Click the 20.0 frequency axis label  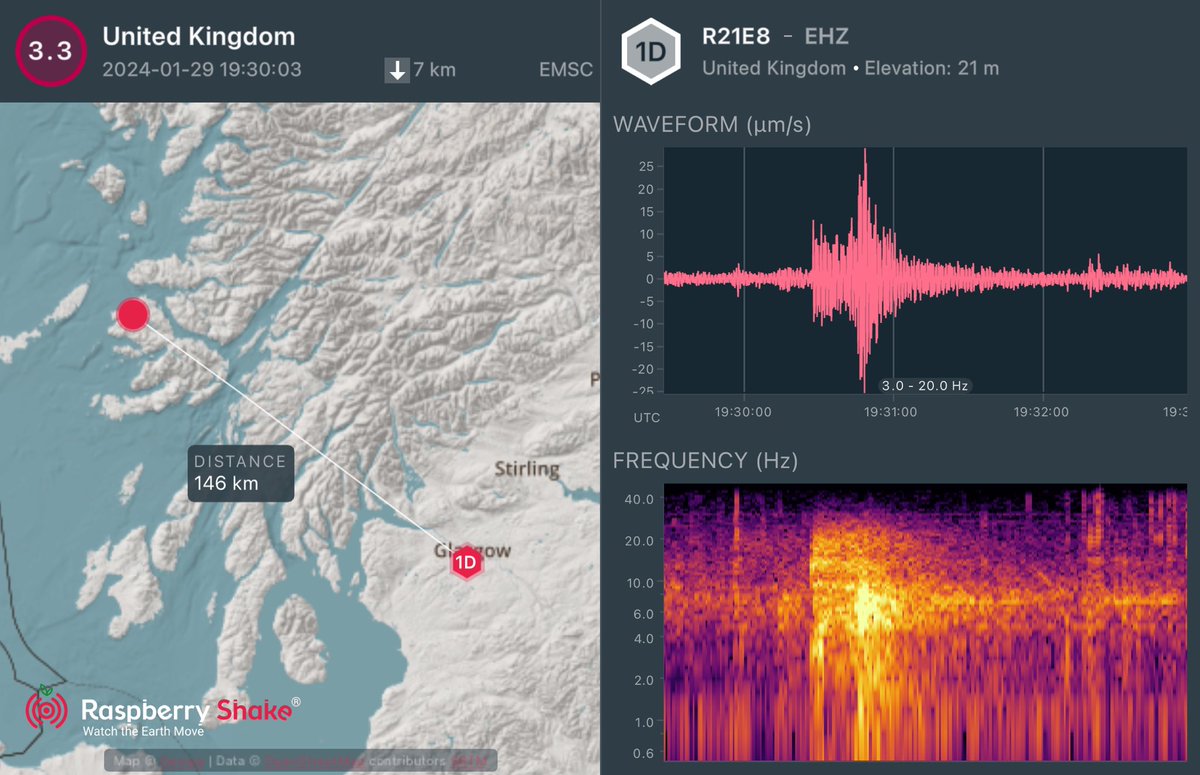tap(639, 540)
